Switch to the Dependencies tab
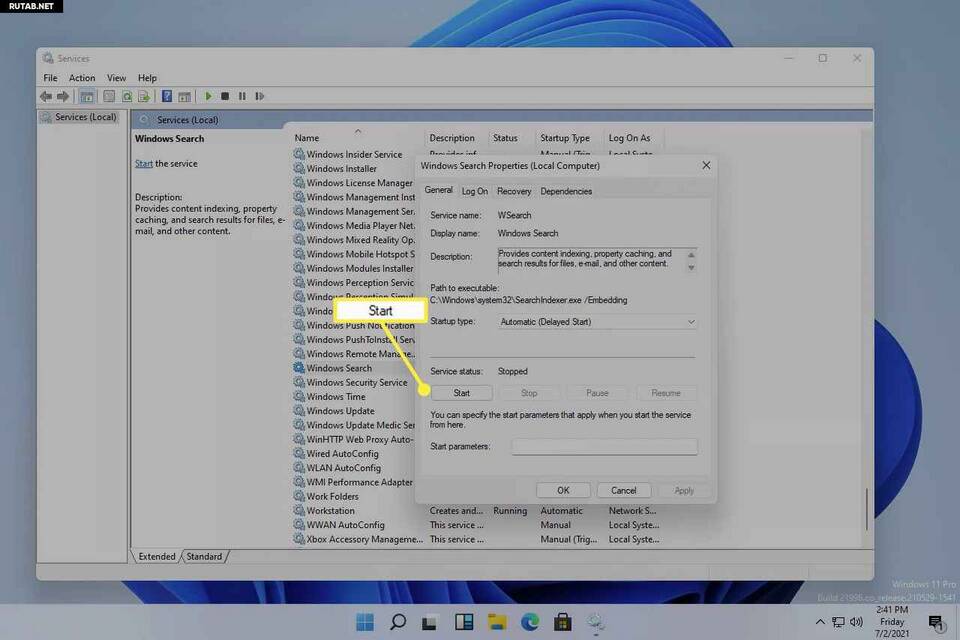The height and width of the screenshot is (640, 960). pos(566,191)
